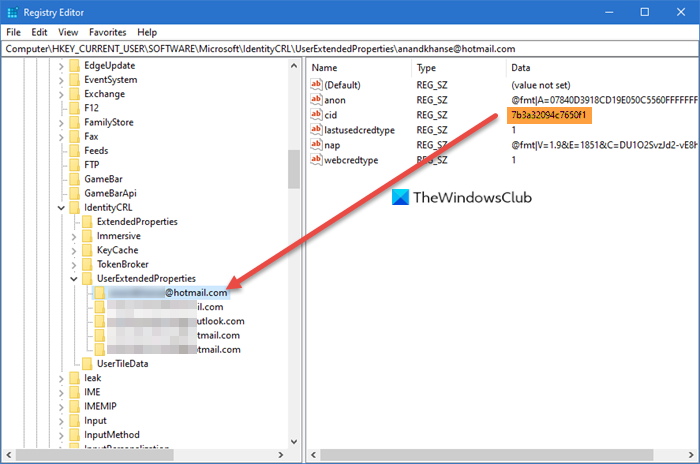
Task: Click tree pane horizontal scroll left arrow
Action: 8,455
